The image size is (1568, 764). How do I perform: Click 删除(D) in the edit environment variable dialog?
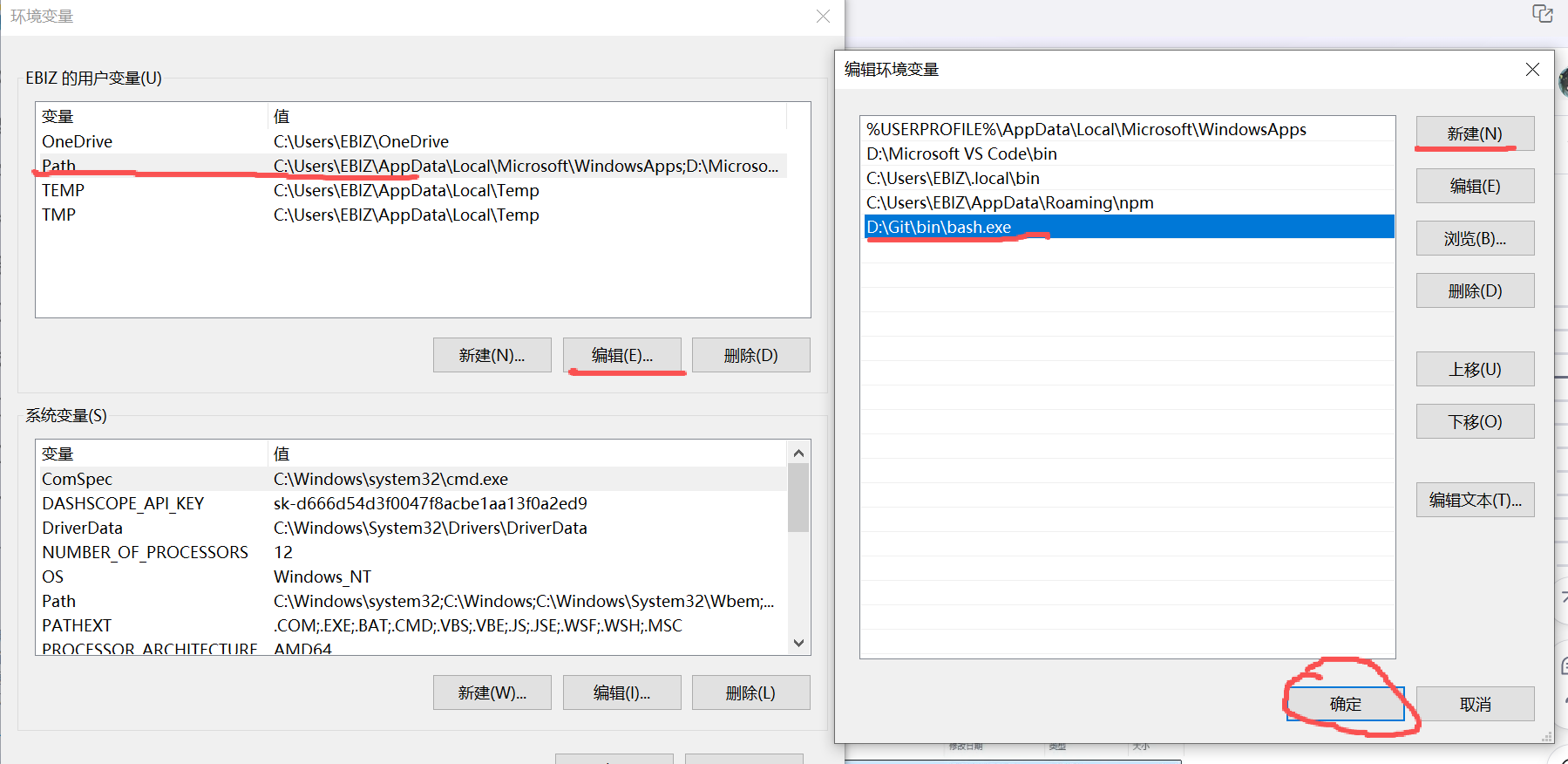(1475, 290)
